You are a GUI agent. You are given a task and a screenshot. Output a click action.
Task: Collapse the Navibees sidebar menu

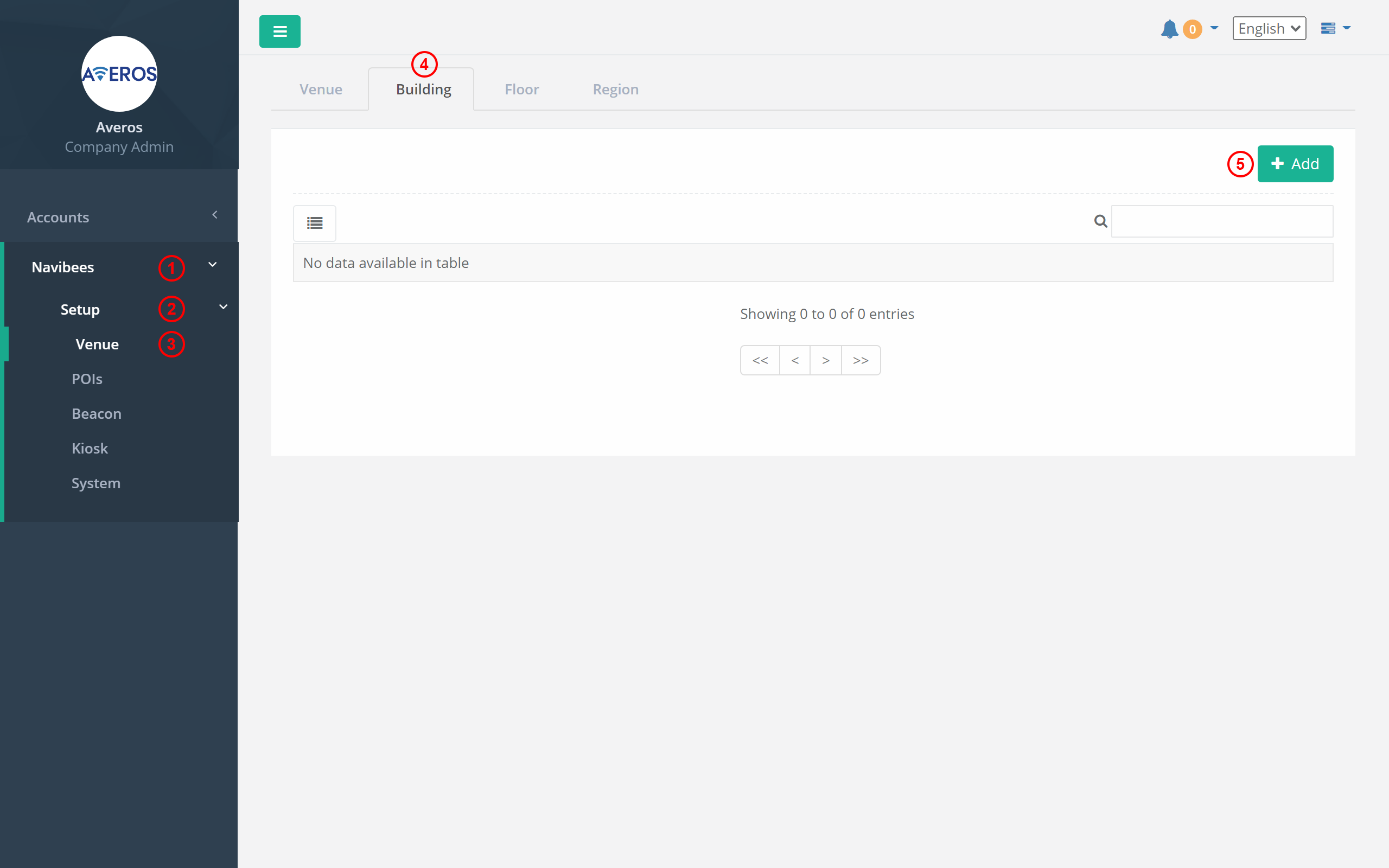pyautogui.click(x=212, y=265)
